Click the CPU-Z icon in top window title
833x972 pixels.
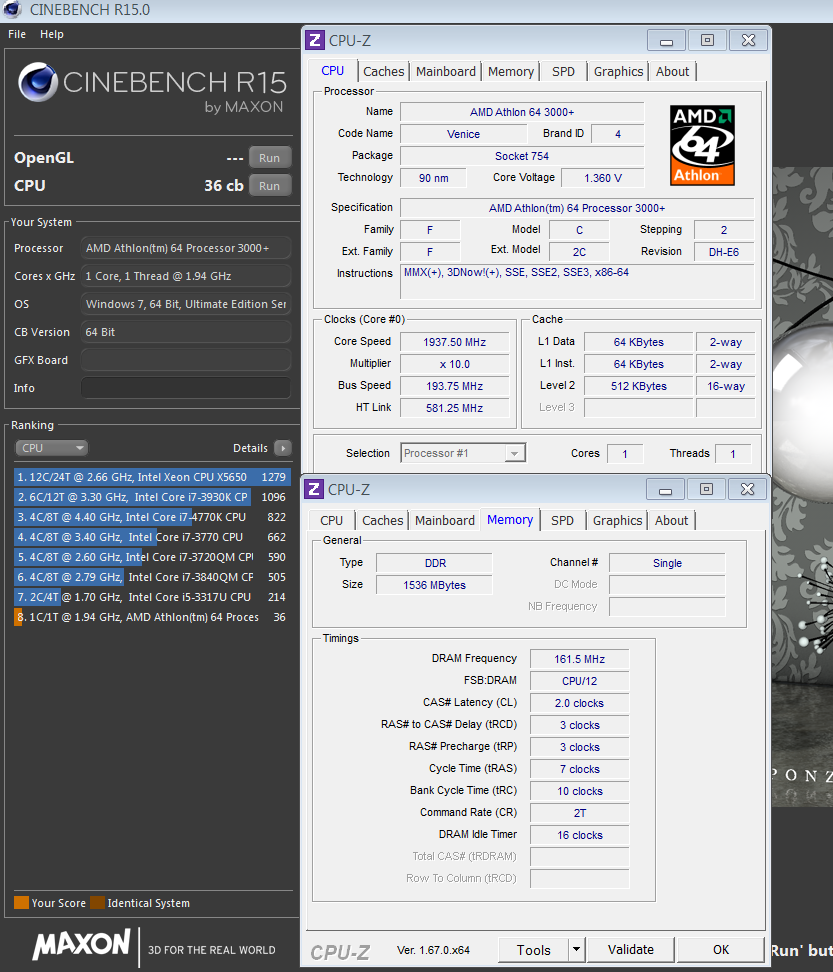click(x=315, y=40)
